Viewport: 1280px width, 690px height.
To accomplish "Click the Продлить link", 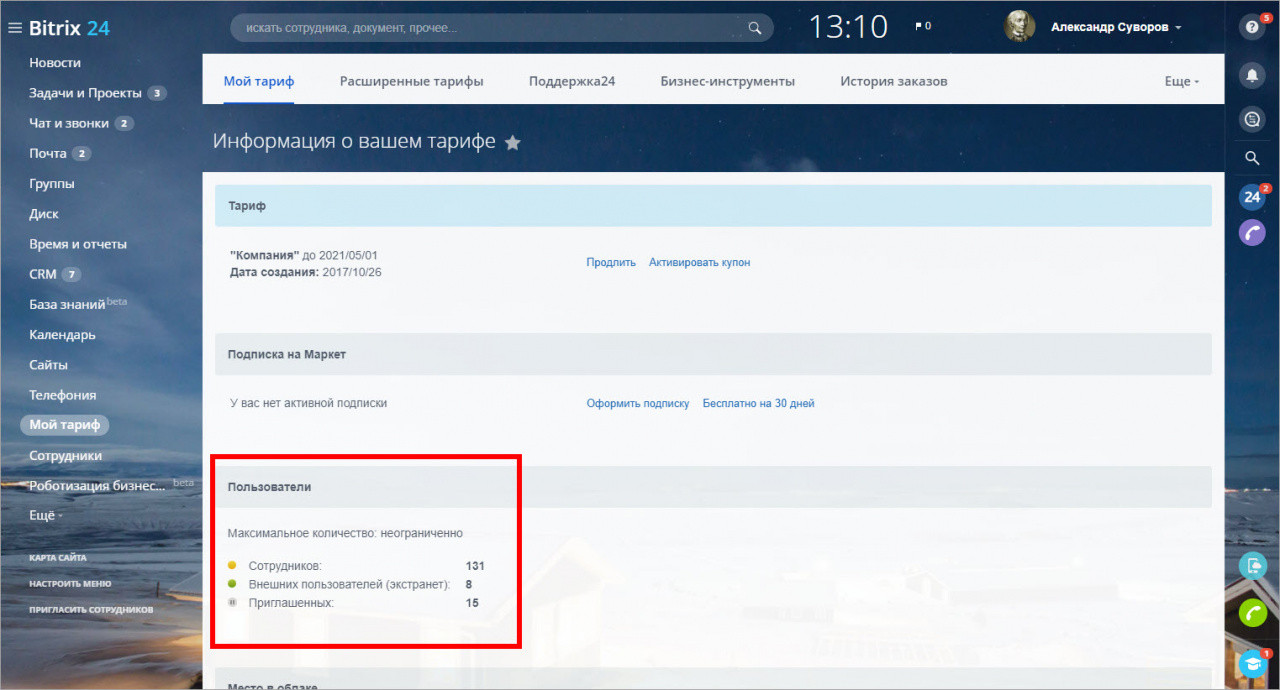I will click(611, 262).
